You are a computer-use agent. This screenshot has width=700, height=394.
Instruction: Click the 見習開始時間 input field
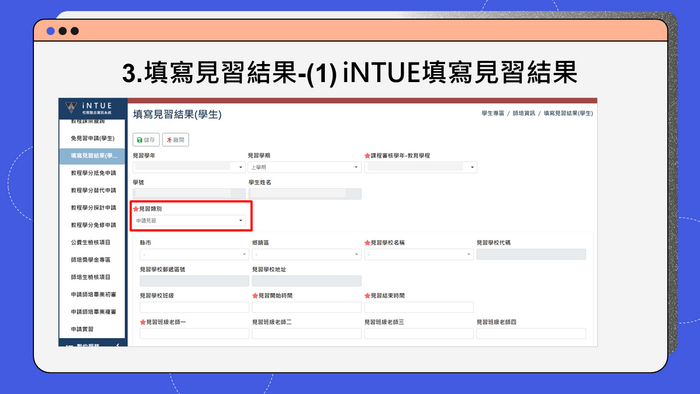click(x=307, y=307)
